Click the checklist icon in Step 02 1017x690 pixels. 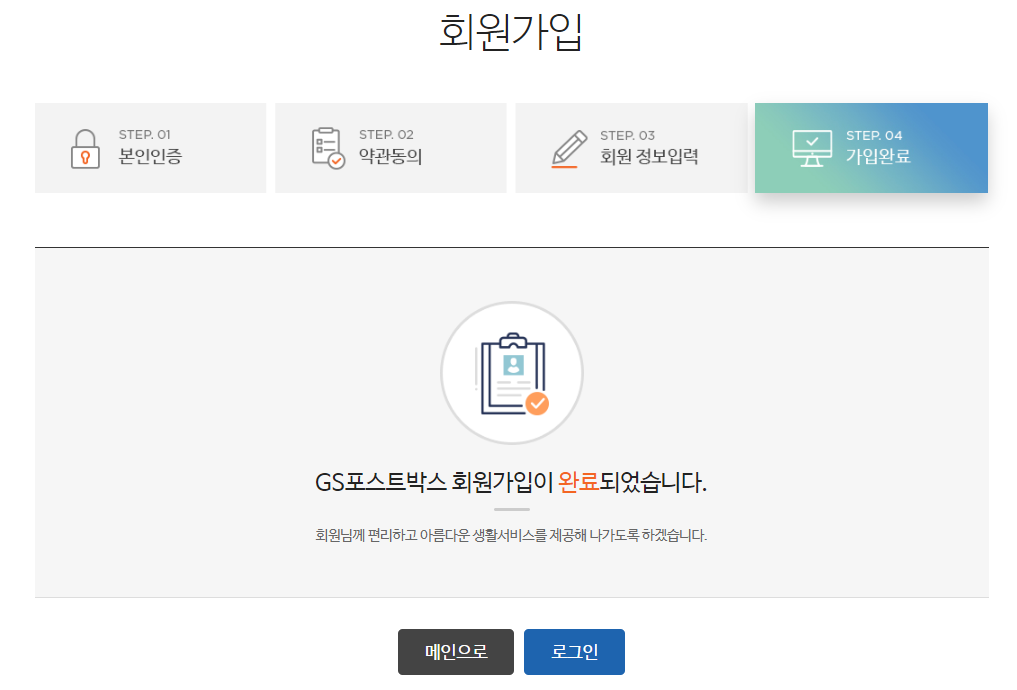(328, 149)
